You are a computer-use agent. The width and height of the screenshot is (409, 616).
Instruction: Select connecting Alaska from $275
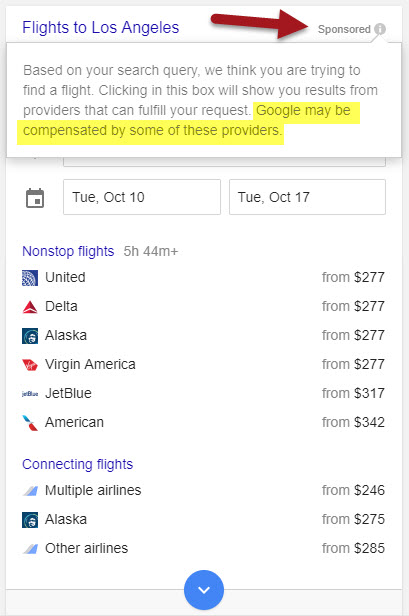[204, 519]
